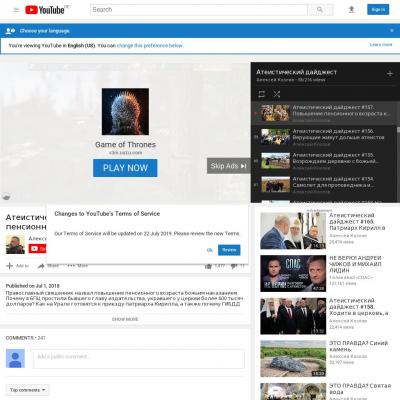
Task: Open ЭТО ПРАВДА? Синий камень thumbnail
Action: (x=293, y=359)
